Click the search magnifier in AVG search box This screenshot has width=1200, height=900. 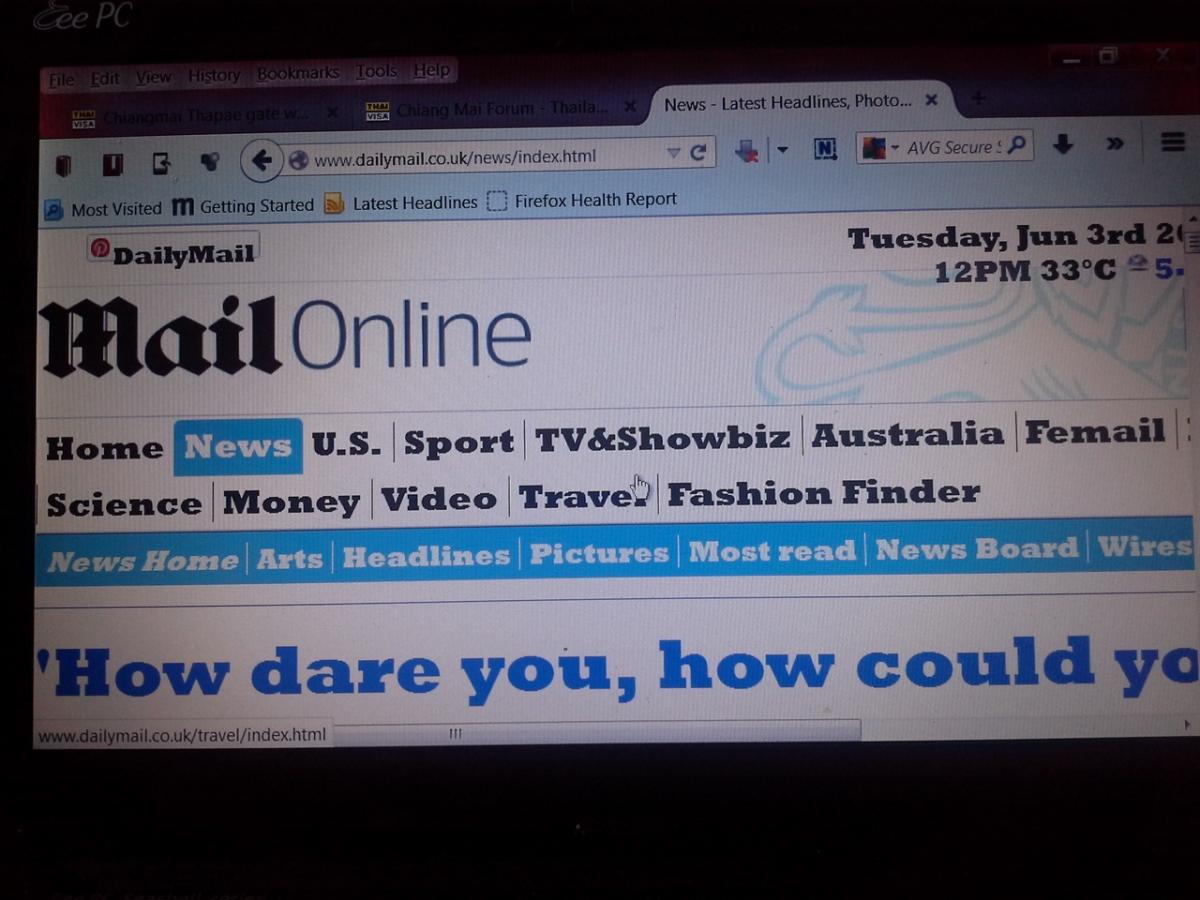1017,146
